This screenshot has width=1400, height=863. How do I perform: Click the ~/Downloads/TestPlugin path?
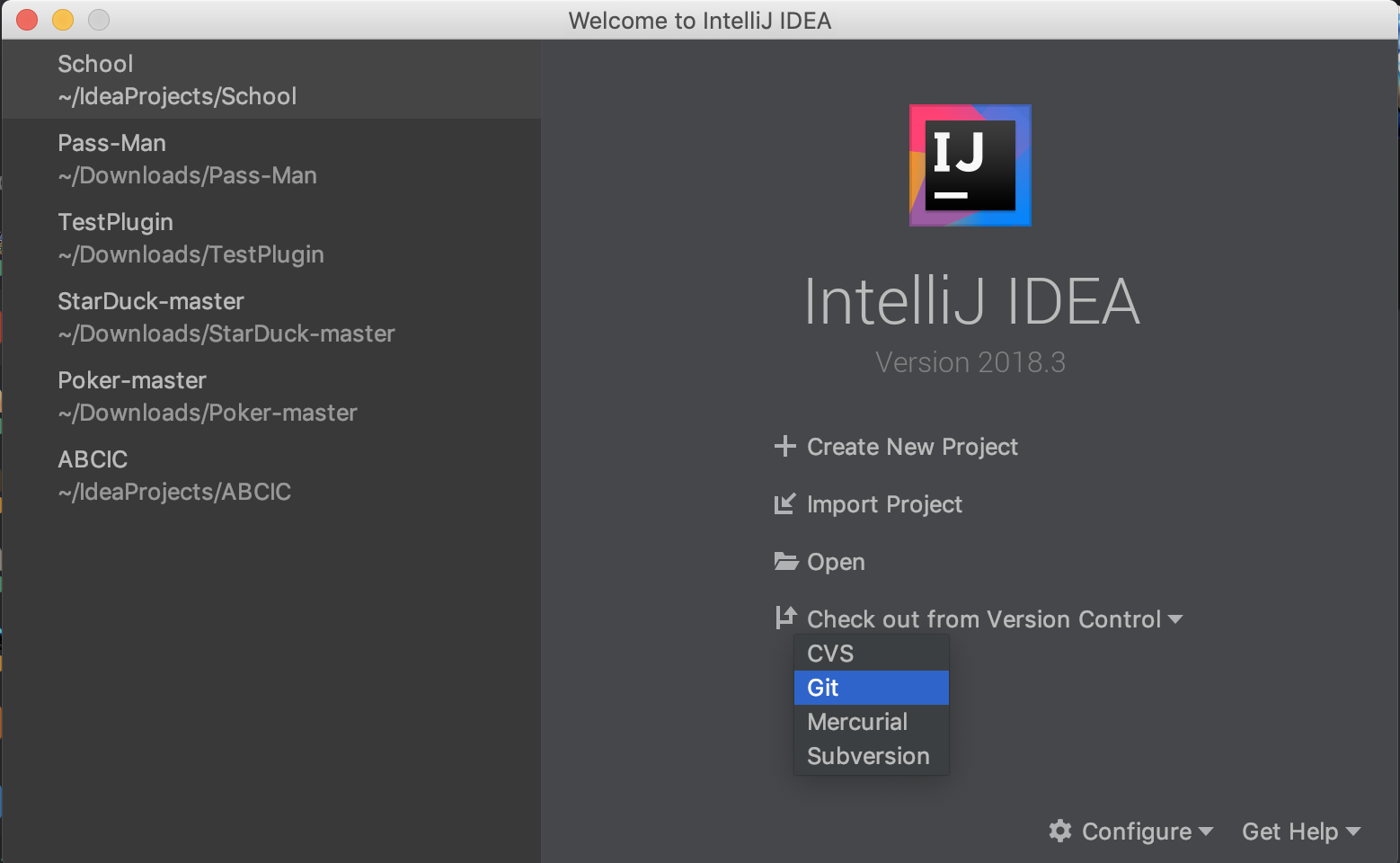(191, 254)
